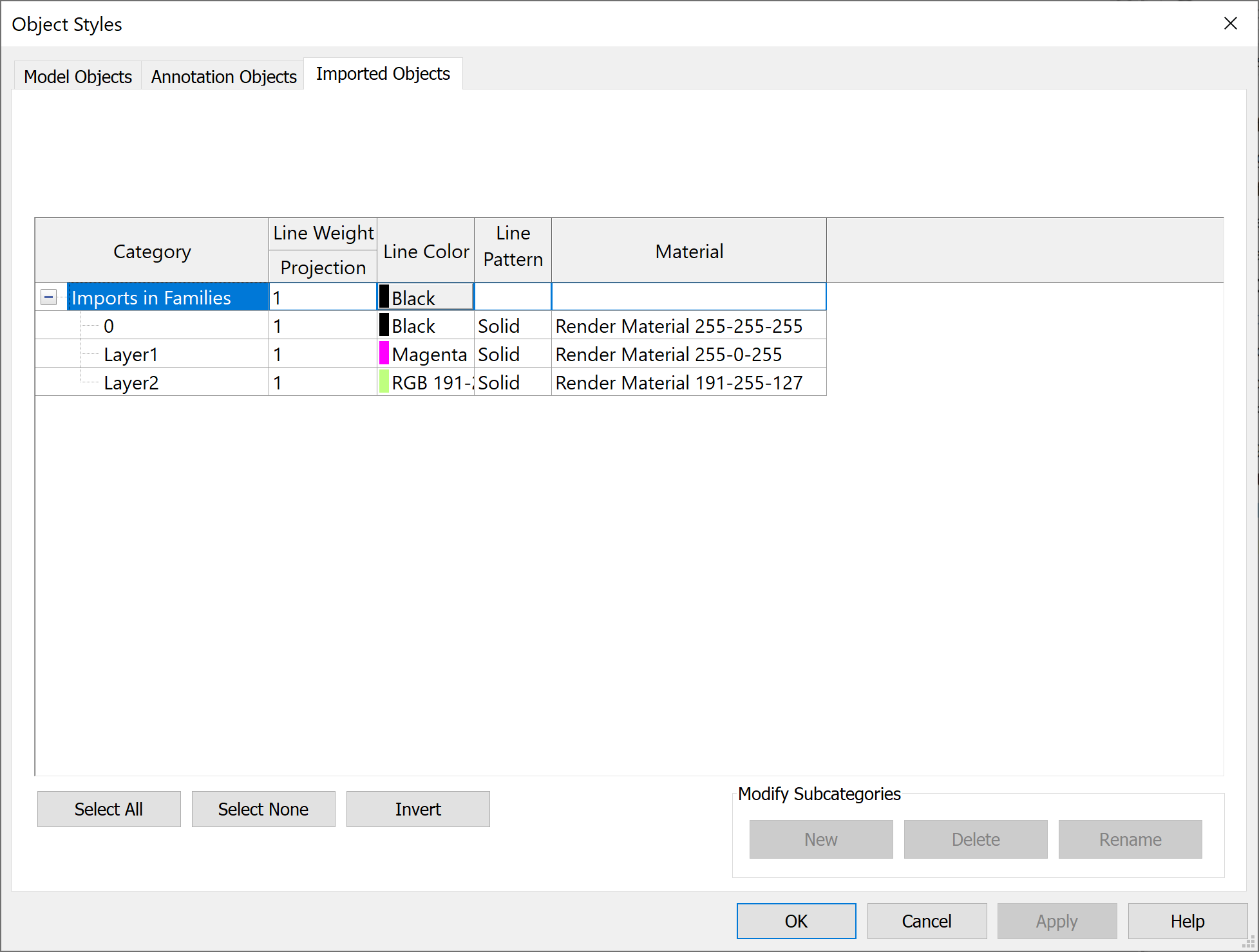Click the green RGB color swatch for Layer2
The image size is (1259, 952).
click(x=383, y=382)
